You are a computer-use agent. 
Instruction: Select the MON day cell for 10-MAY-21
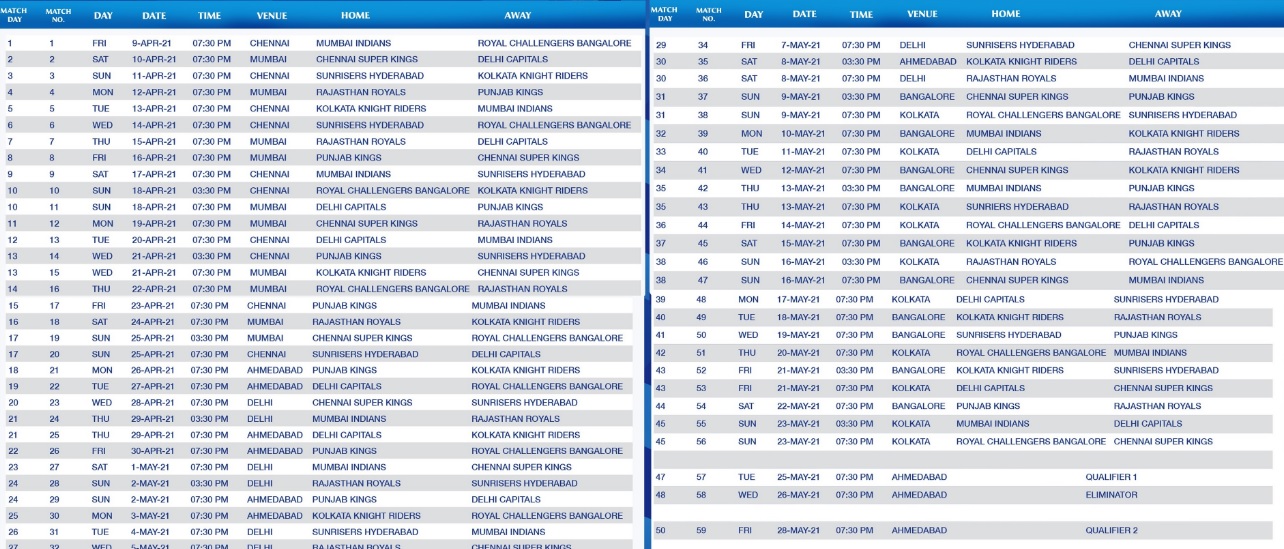(x=751, y=133)
